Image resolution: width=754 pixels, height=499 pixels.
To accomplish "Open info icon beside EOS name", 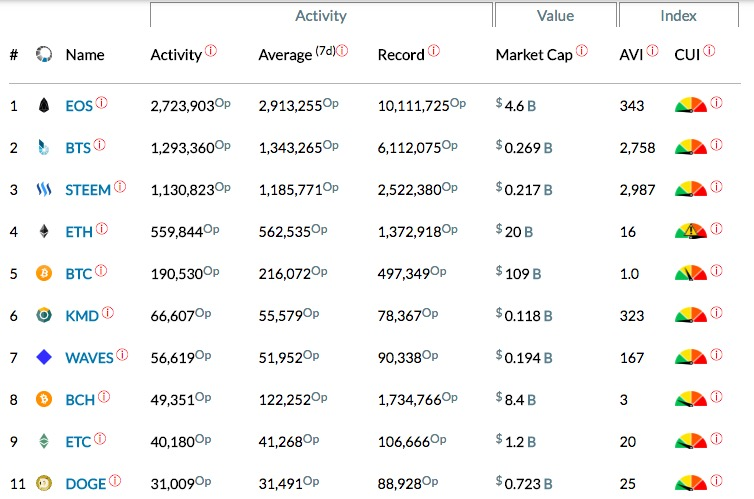I will 101,102.
